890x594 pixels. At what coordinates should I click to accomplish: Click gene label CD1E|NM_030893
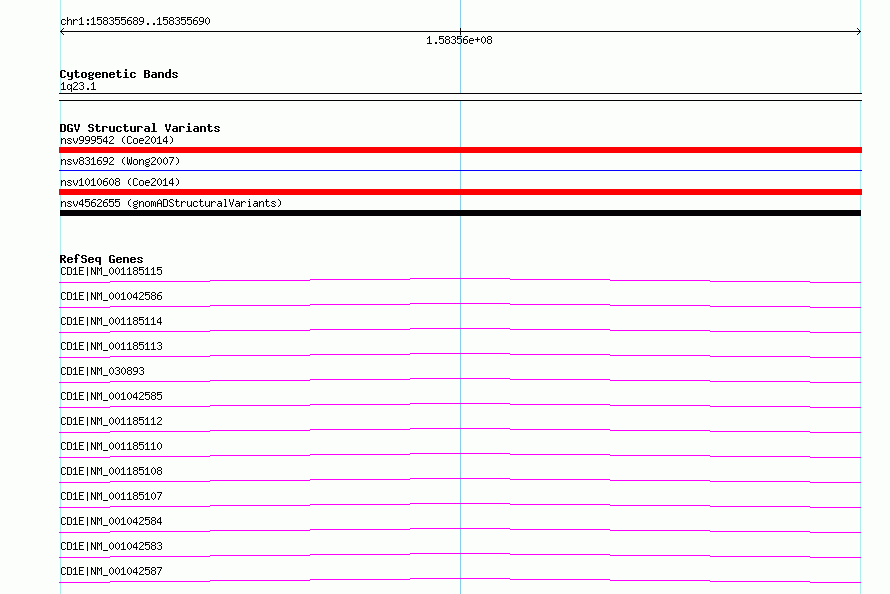click(x=102, y=371)
